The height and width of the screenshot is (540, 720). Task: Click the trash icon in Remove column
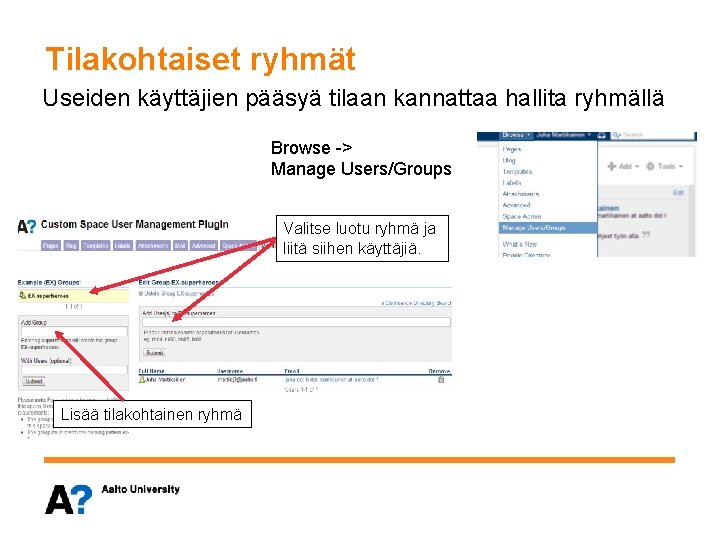(441, 380)
